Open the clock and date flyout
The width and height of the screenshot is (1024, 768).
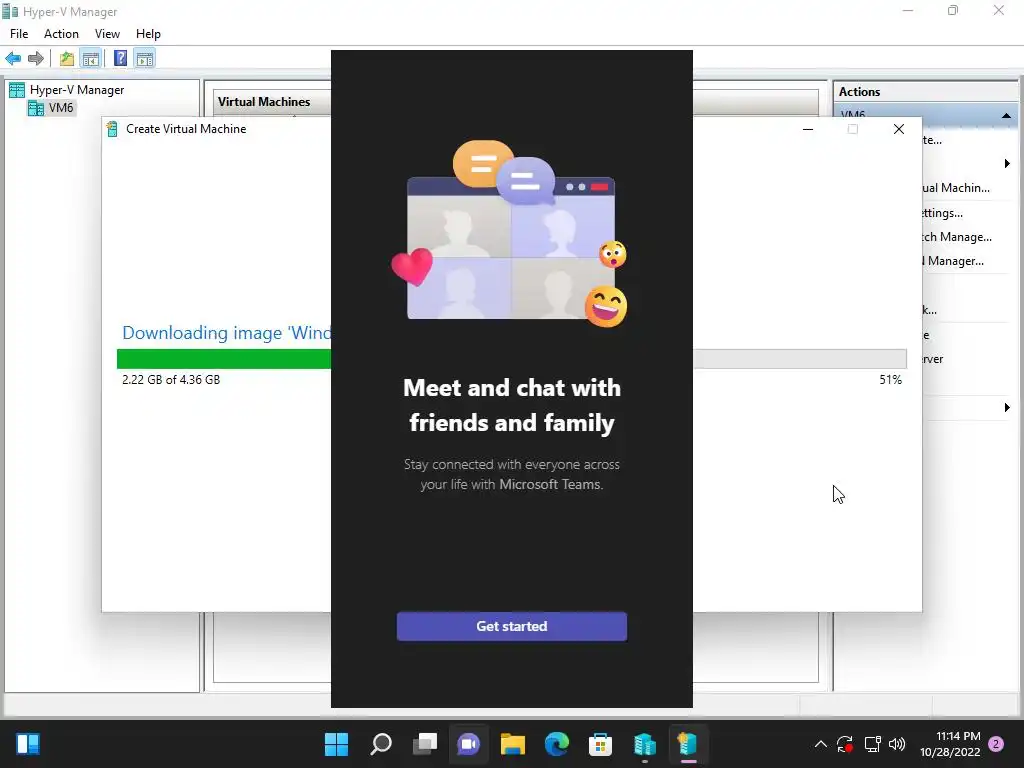click(x=950, y=744)
